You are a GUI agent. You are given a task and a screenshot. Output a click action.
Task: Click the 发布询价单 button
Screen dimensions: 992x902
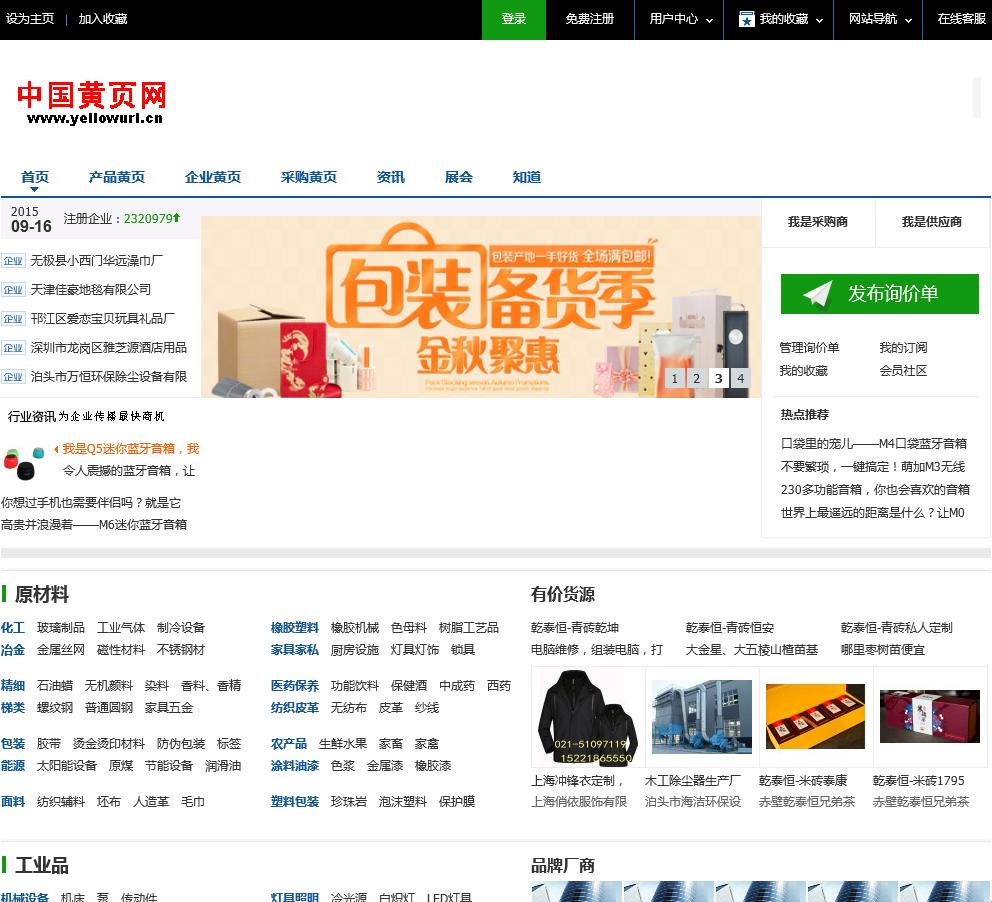880,293
